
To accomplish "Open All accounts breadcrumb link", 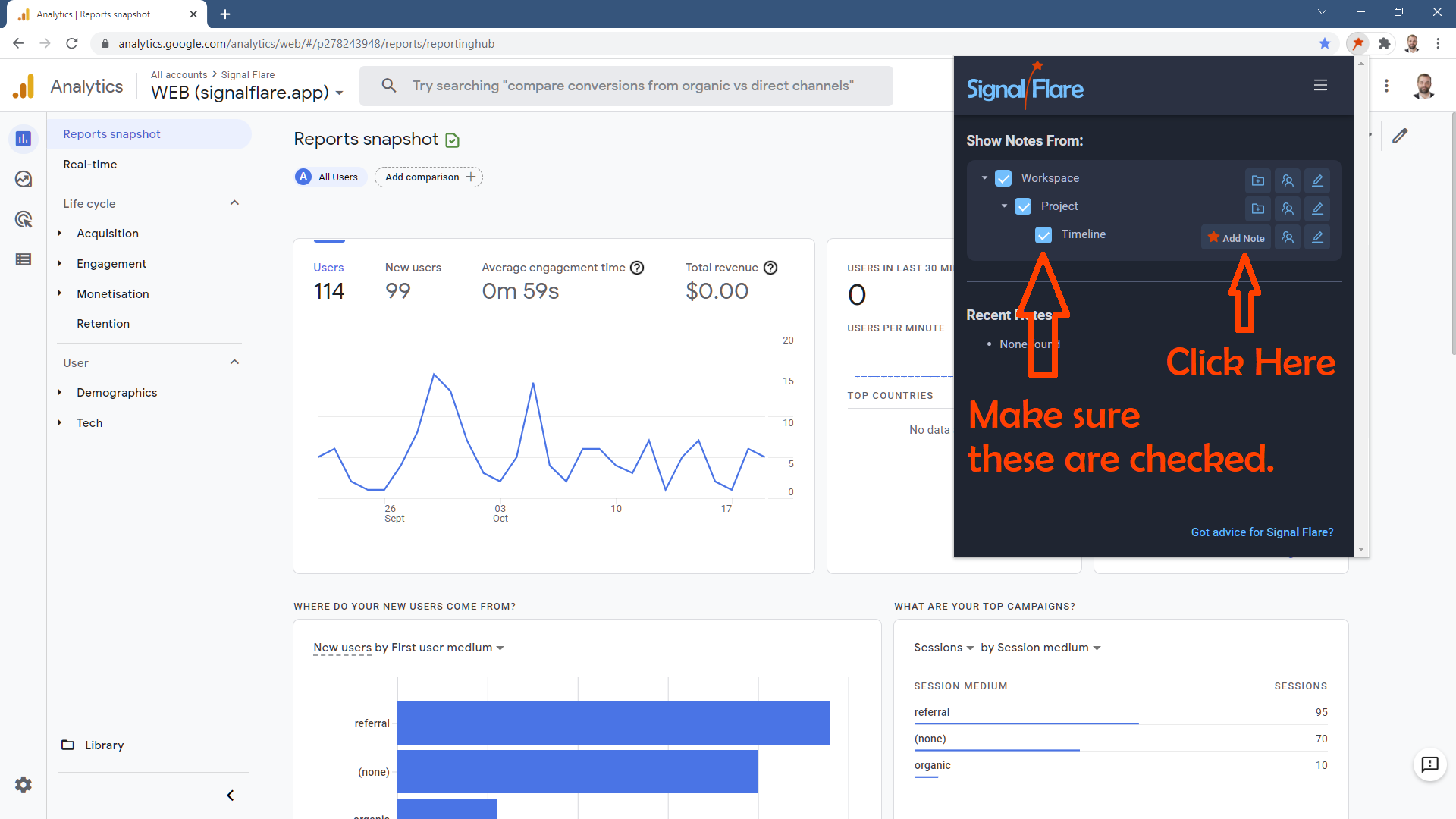I will point(178,74).
